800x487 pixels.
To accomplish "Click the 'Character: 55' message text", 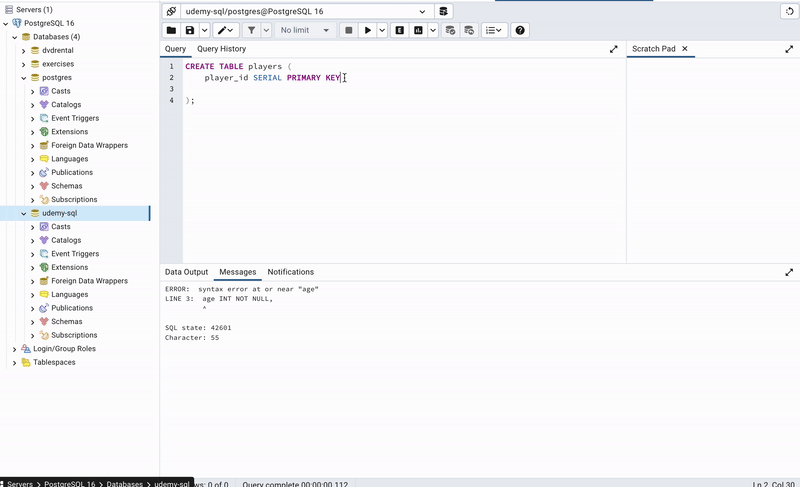I will [x=192, y=338].
